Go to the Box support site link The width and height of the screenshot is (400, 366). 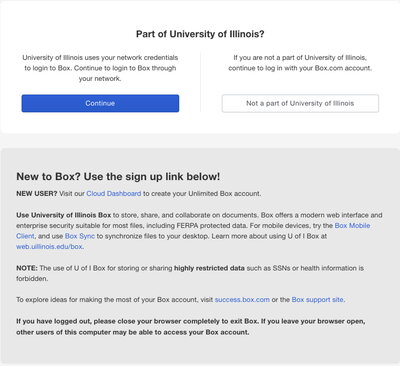point(317,300)
